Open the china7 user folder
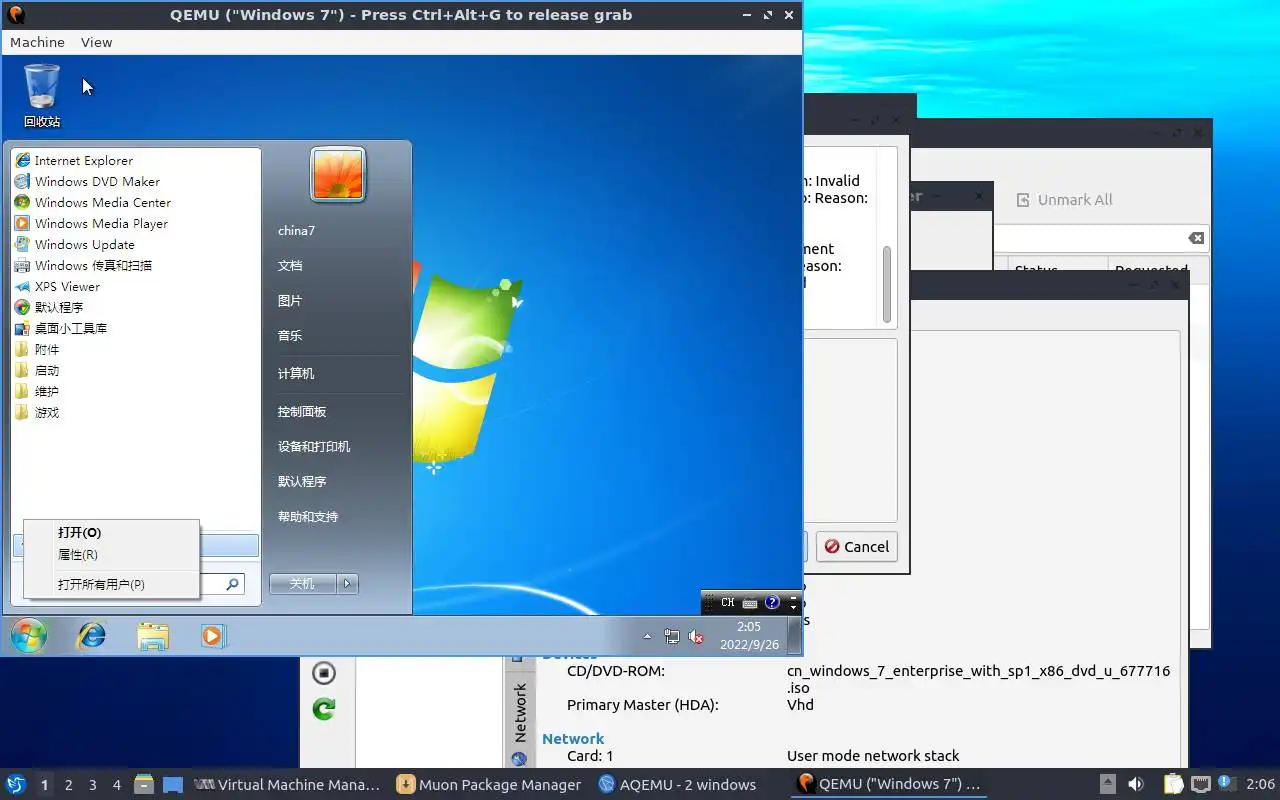 pos(296,230)
